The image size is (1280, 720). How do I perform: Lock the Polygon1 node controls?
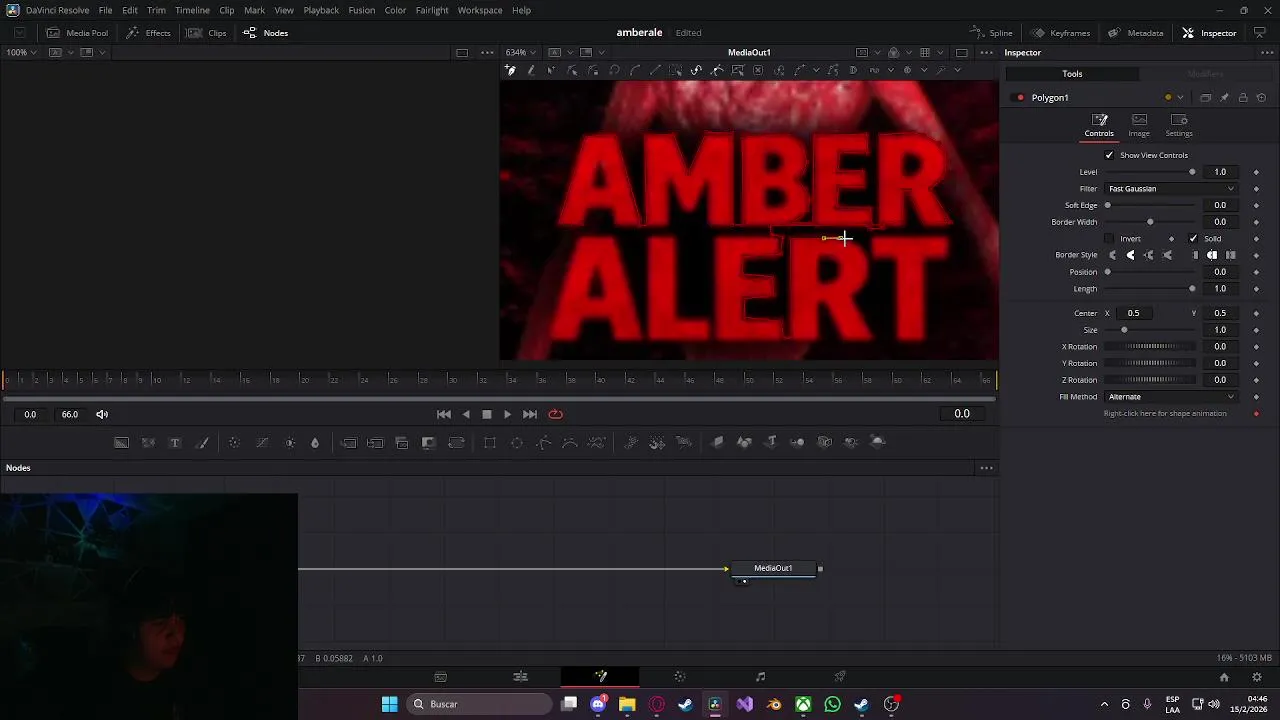1243,98
